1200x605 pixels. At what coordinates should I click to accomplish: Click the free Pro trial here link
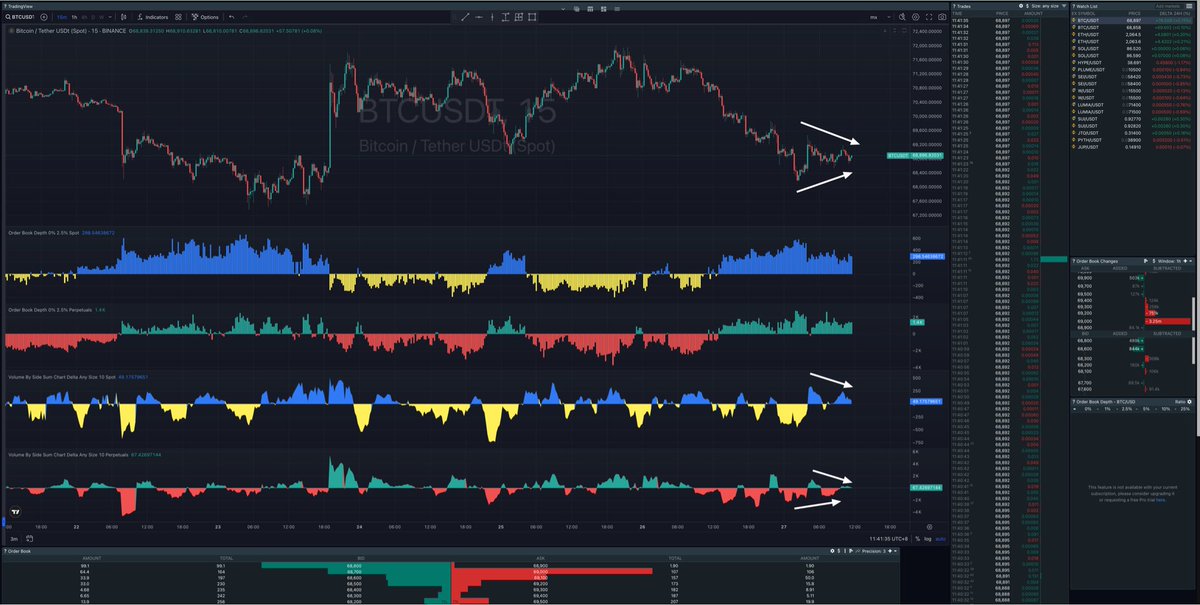click(x=1160, y=500)
